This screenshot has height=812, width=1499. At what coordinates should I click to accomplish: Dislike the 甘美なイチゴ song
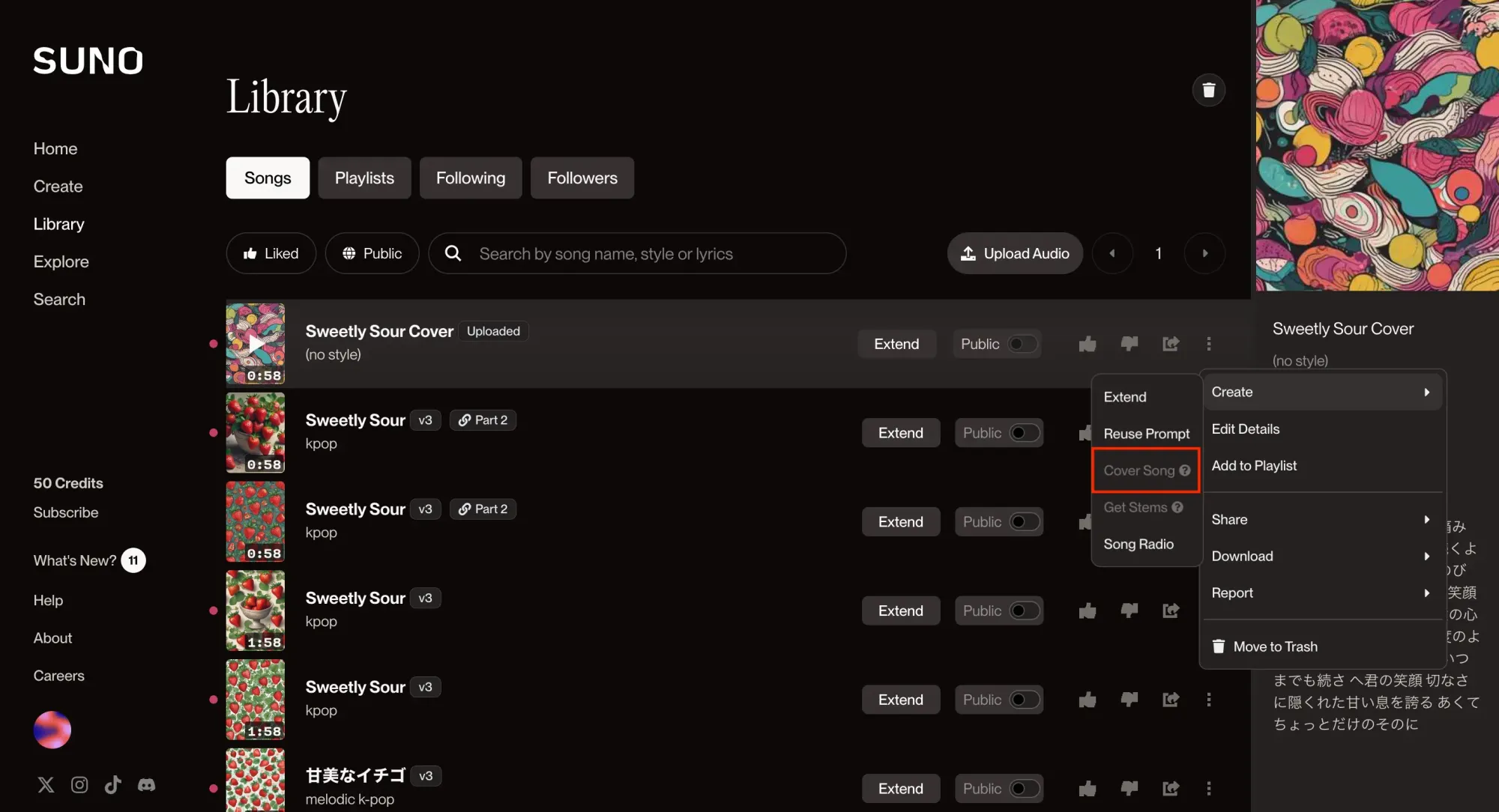point(1129,788)
